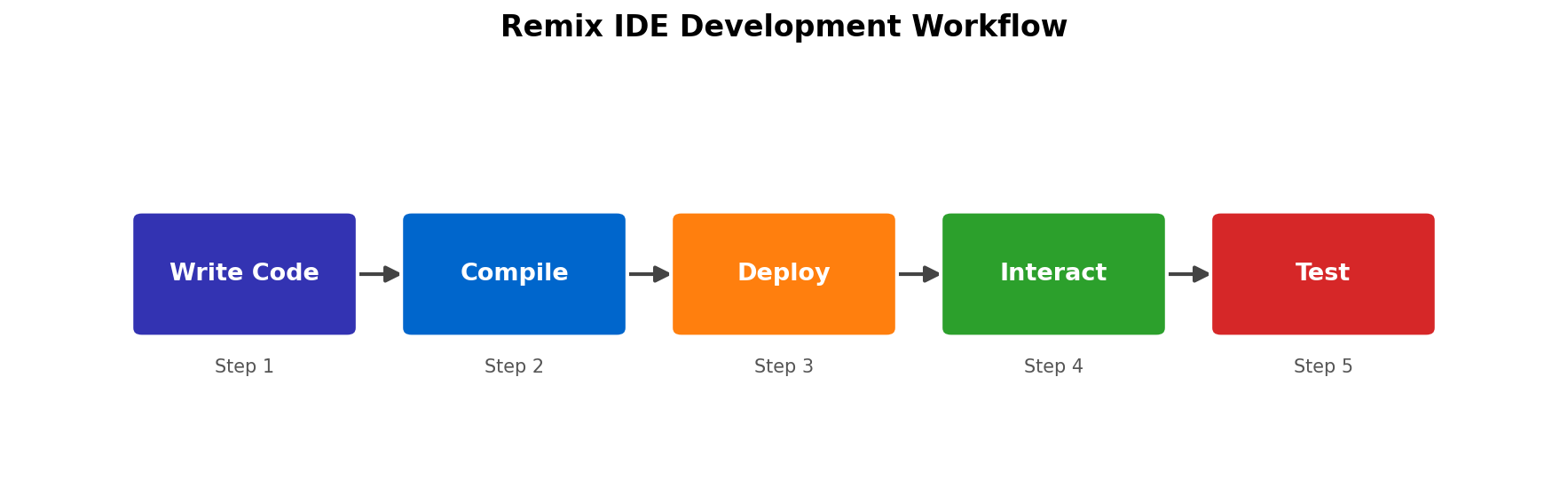Click the blue Compile box
The image size is (1568, 503).
click(514, 274)
